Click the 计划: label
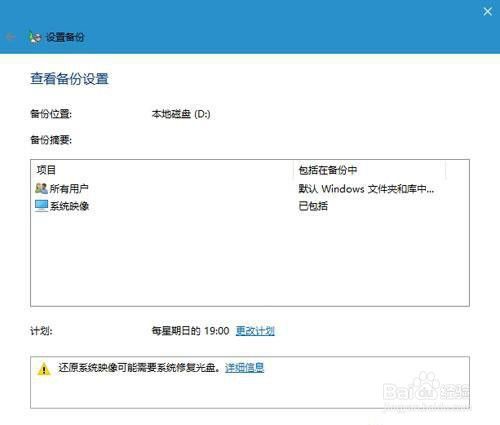 [41, 331]
